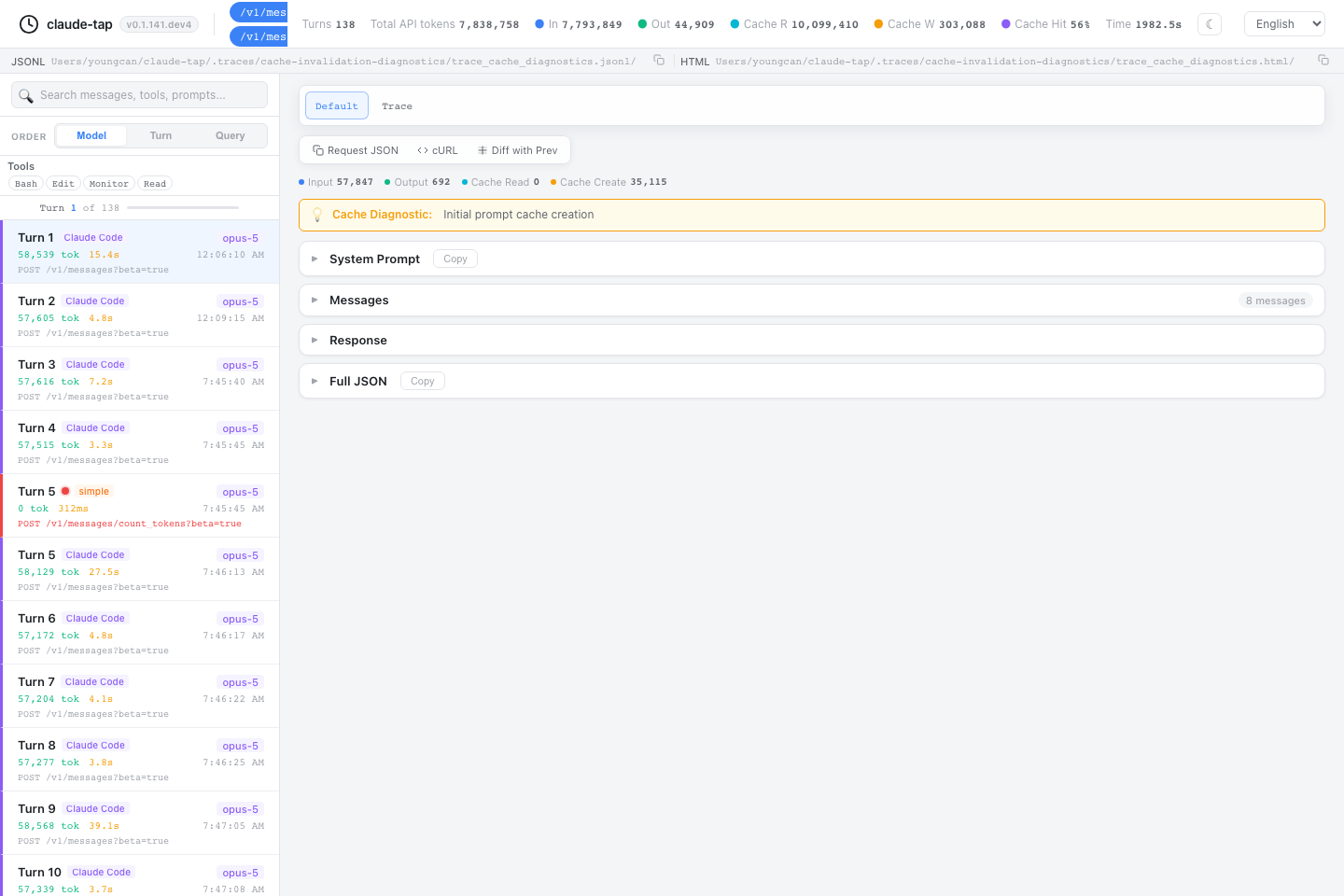Image resolution: width=1344 pixels, height=896 pixels.
Task: Select Turn 2 at 12:09:15 AM
Action: coord(140,315)
